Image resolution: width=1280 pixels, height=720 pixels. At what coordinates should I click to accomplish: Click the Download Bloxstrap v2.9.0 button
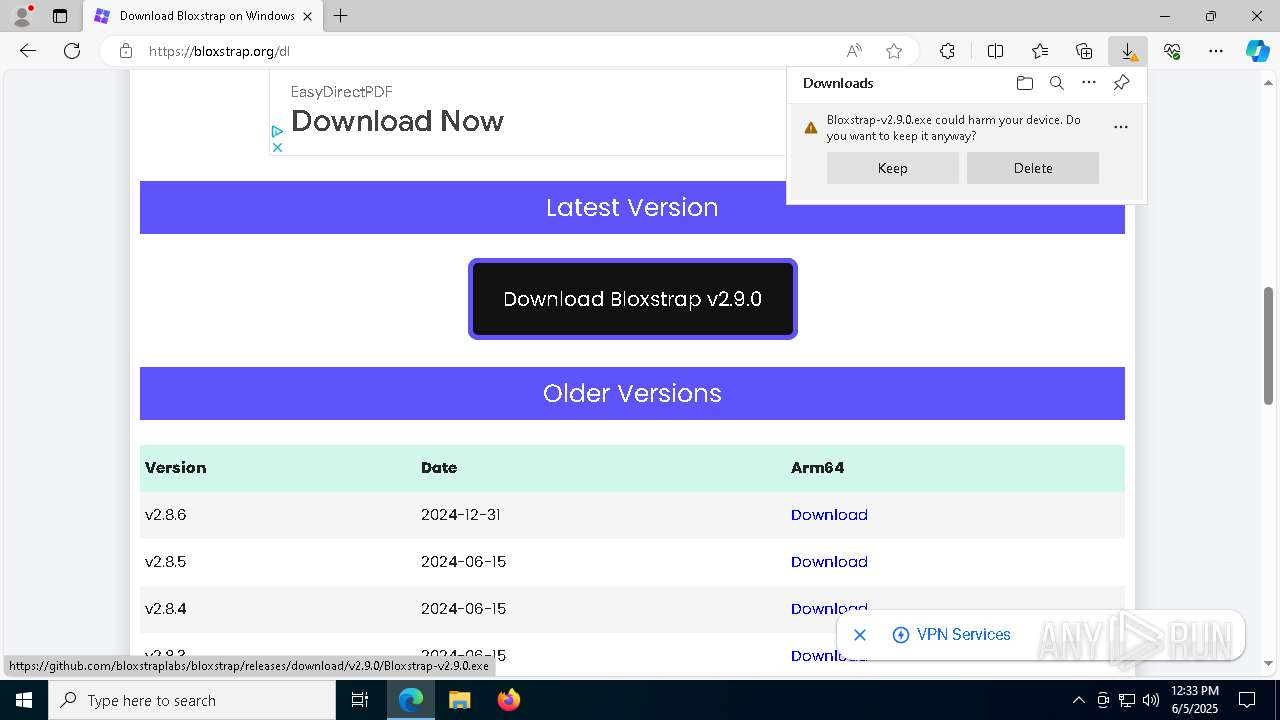pyautogui.click(x=633, y=299)
